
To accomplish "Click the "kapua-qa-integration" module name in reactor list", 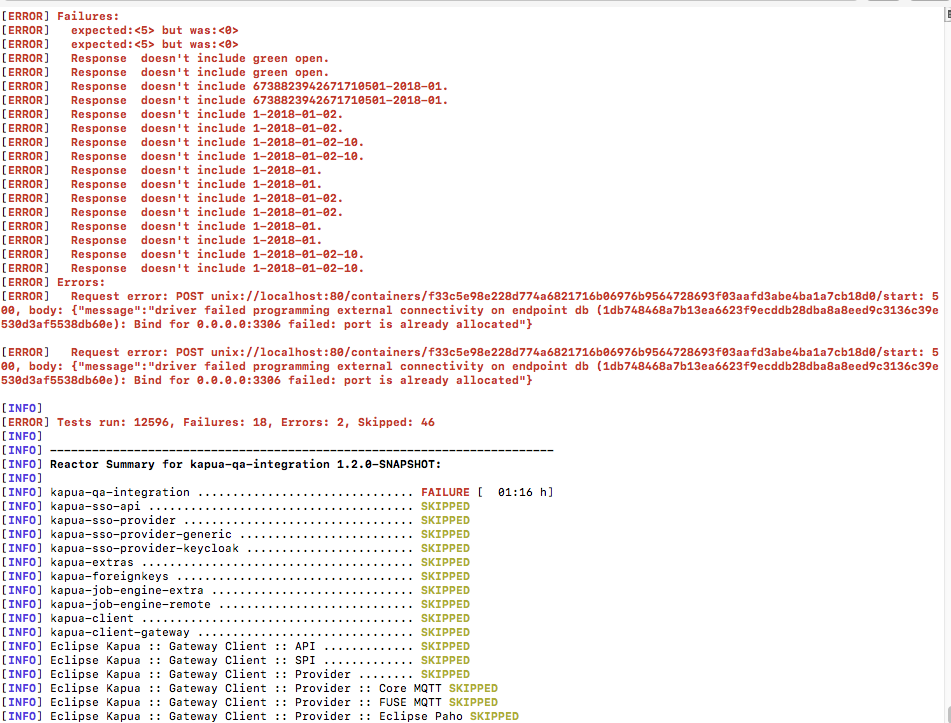I will pyautogui.click(x=120, y=493).
